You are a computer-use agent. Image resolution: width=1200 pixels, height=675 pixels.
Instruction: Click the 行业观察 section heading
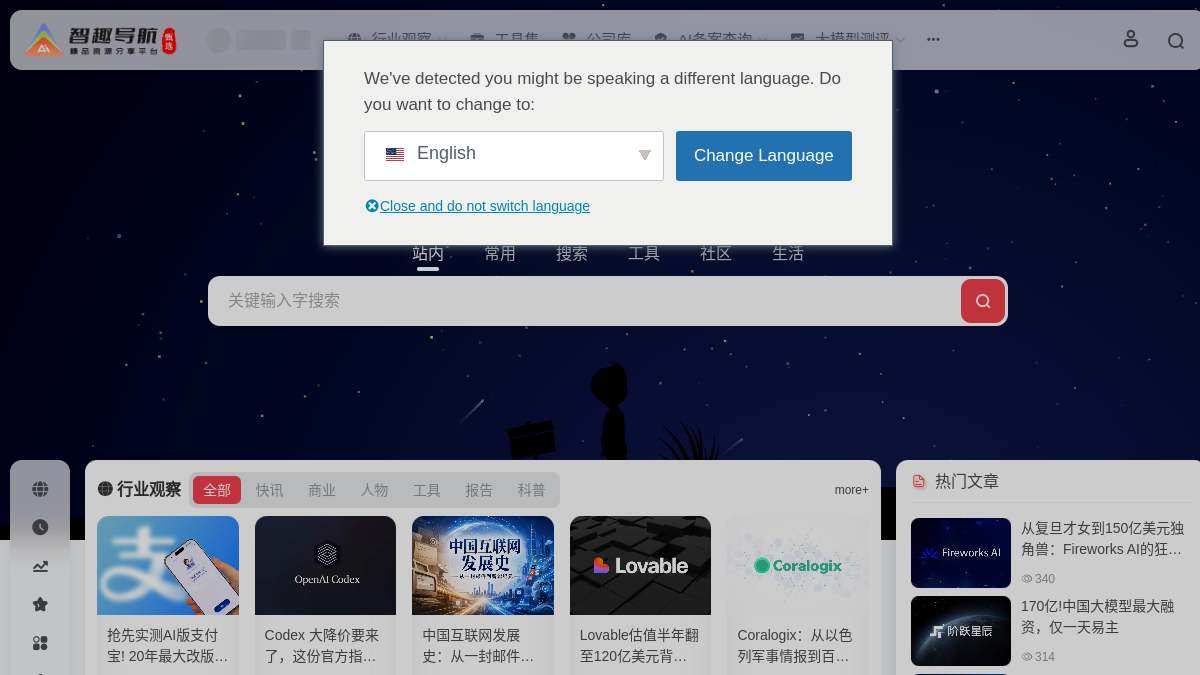tap(149, 490)
